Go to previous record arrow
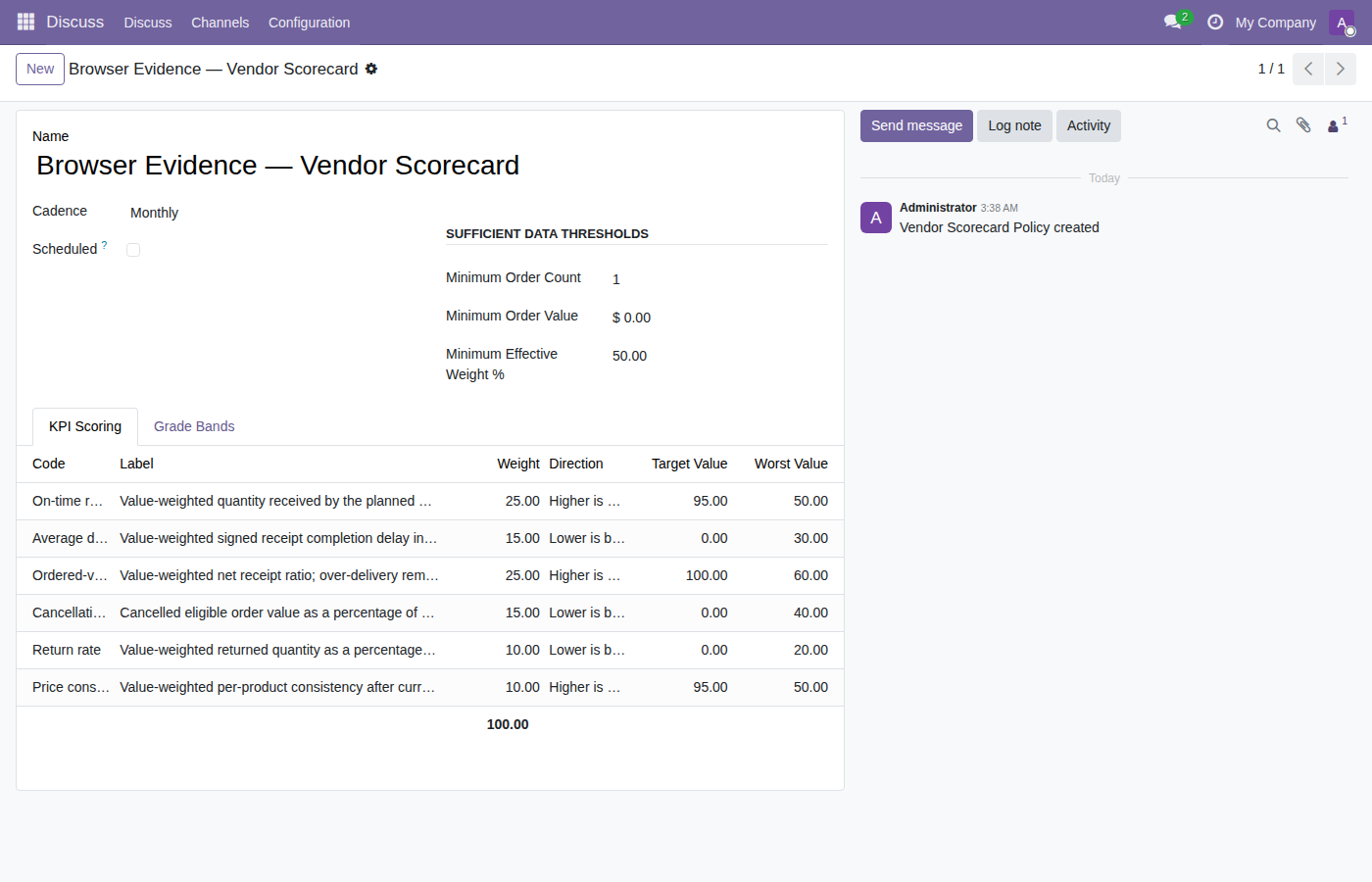This screenshot has height=882, width=1372. click(x=1308, y=69)
